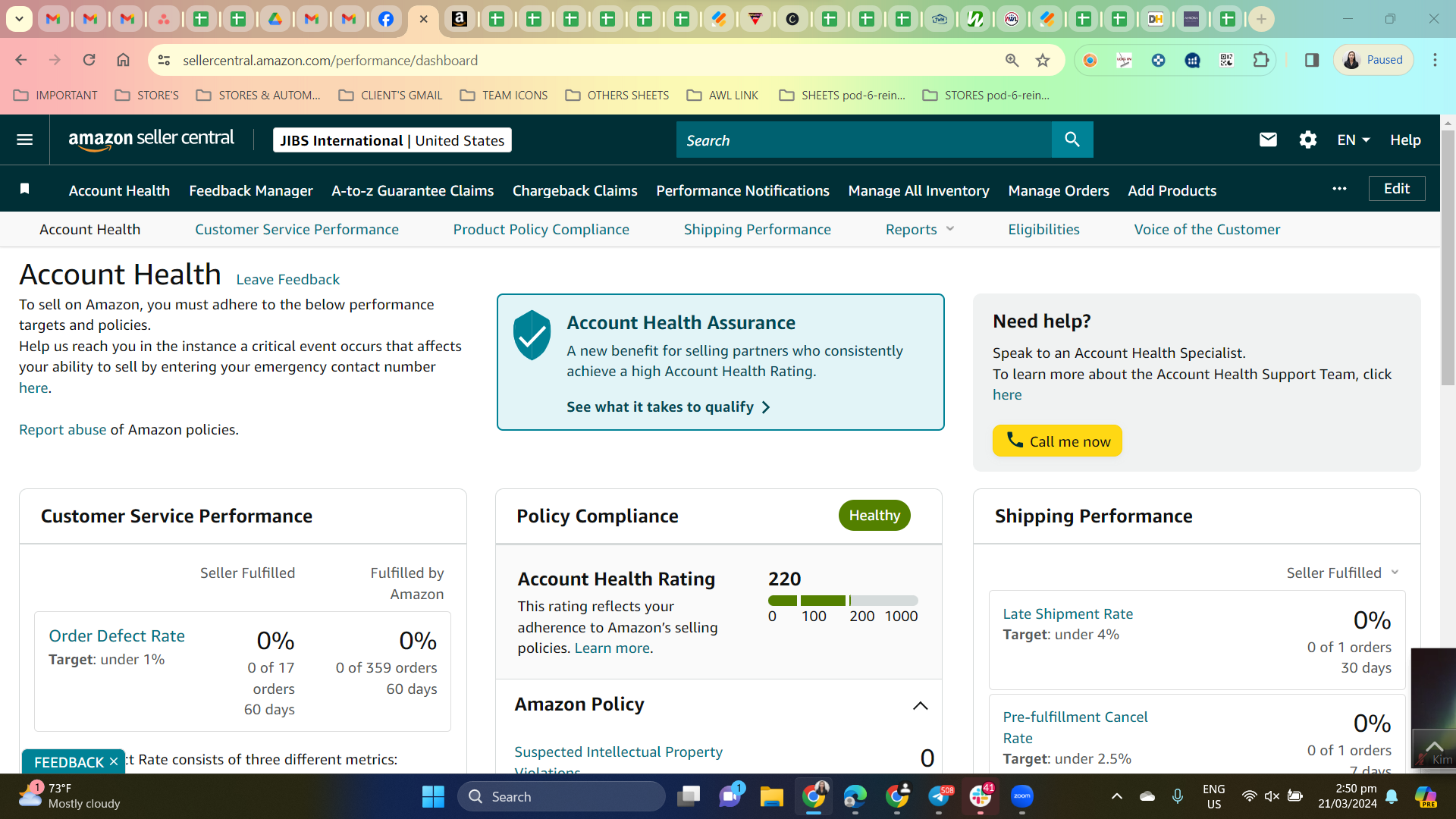This screenshot has height=819, width=1456.
Task: Open Telegram from the taskbar
Action: pyautogui.click(x=938, y=796)
